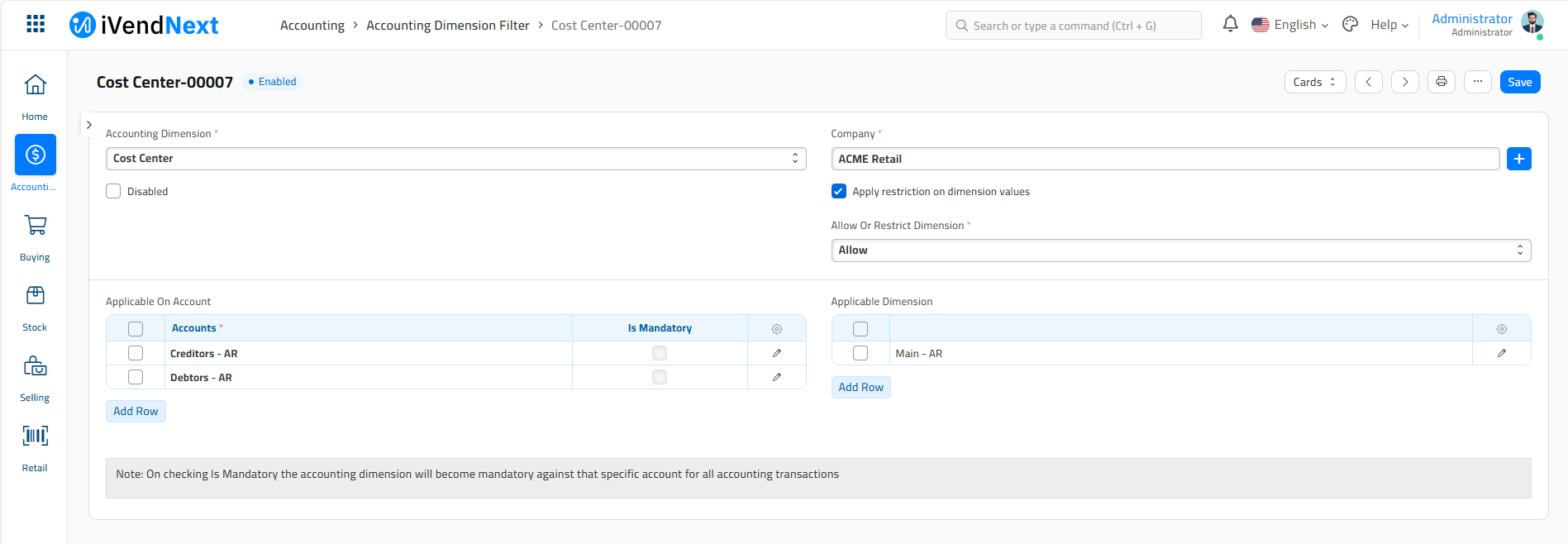Toggle the Disabled checkbox
The width and height of the screenshot is (1568, 544).
click(x=114, y=192)
